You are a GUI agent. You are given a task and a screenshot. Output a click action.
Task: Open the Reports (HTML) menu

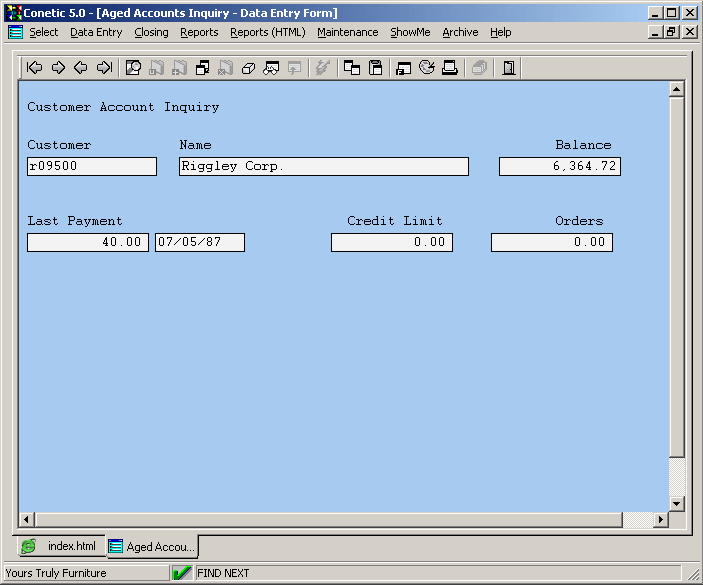(267, 32)
